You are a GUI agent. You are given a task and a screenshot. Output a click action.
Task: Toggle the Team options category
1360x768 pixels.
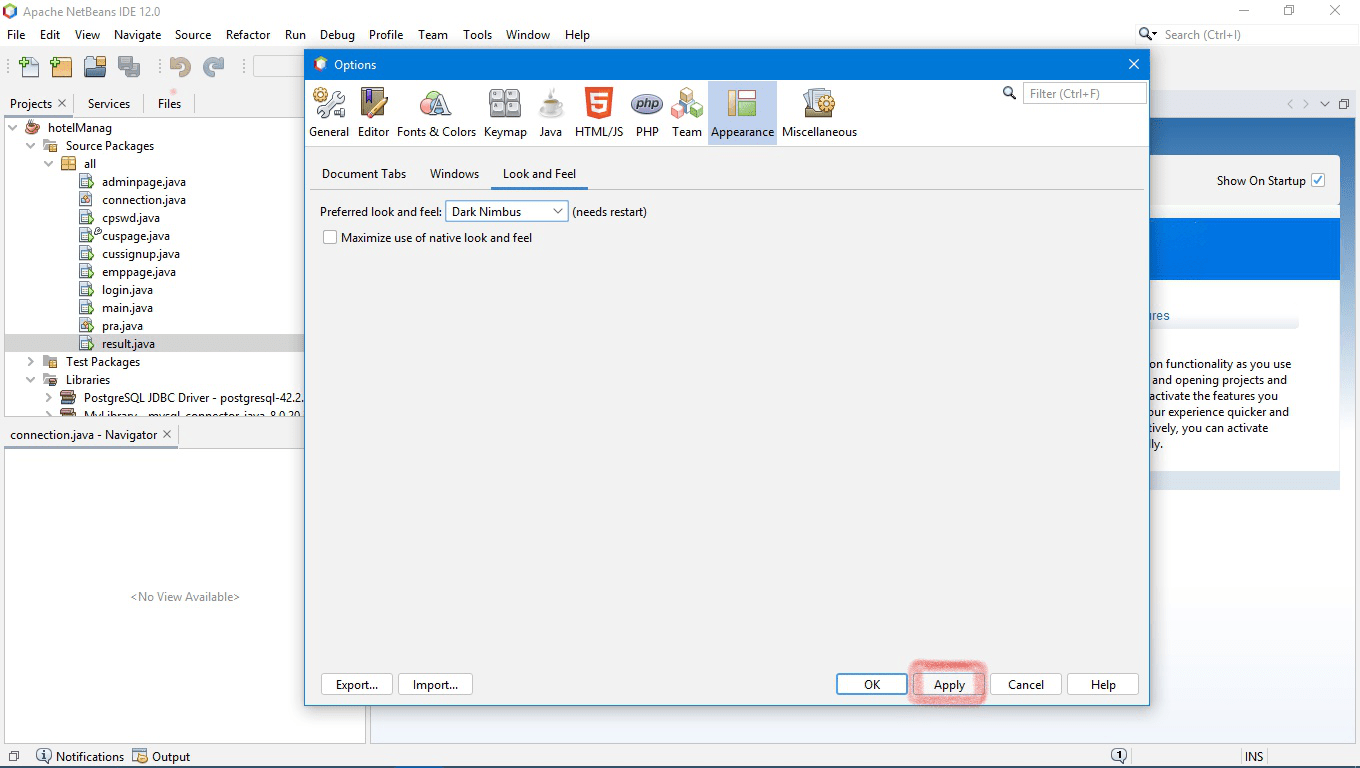[686, 110]
